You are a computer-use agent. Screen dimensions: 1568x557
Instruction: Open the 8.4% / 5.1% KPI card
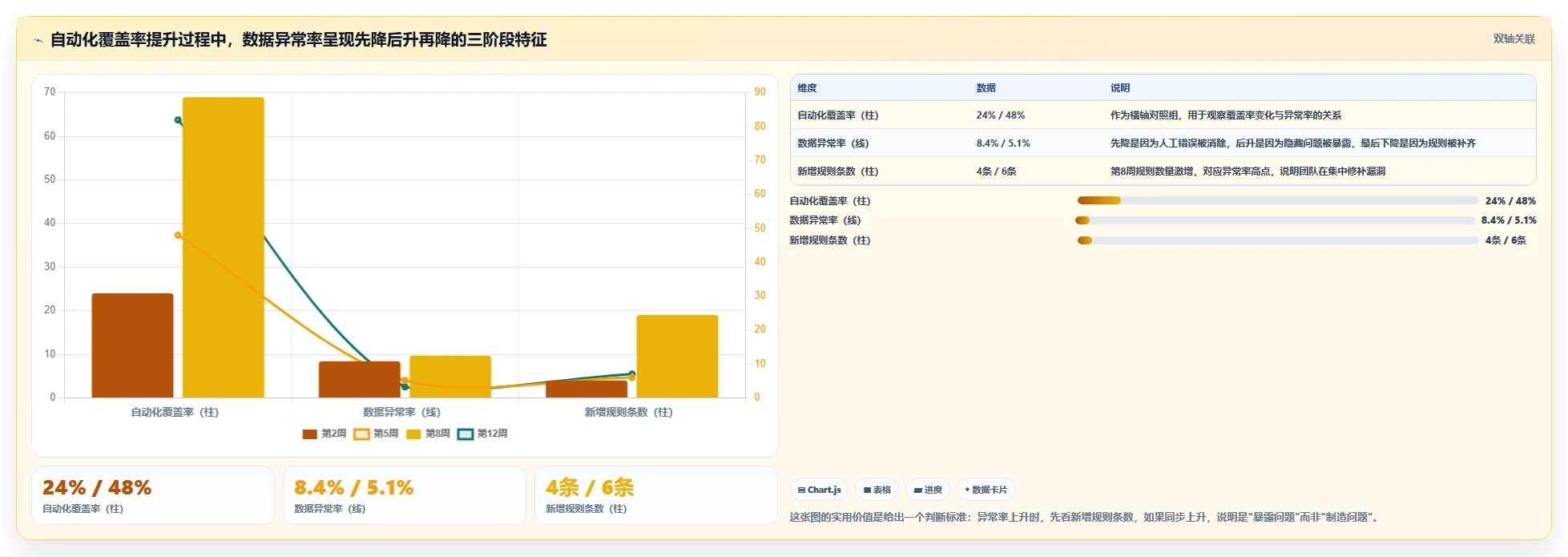click(x=405, y=495)
